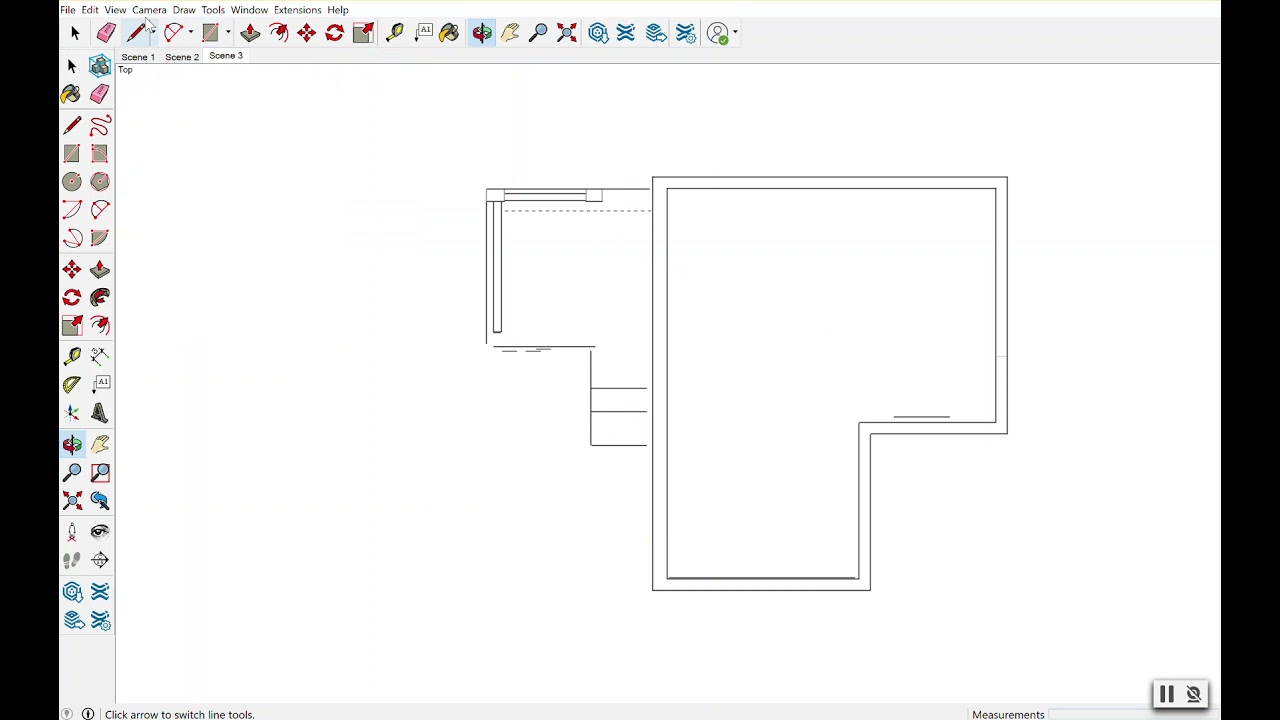The image size is (1280, 720).
Task: Activate the Look Around eye tool
Action: (99, 533)
